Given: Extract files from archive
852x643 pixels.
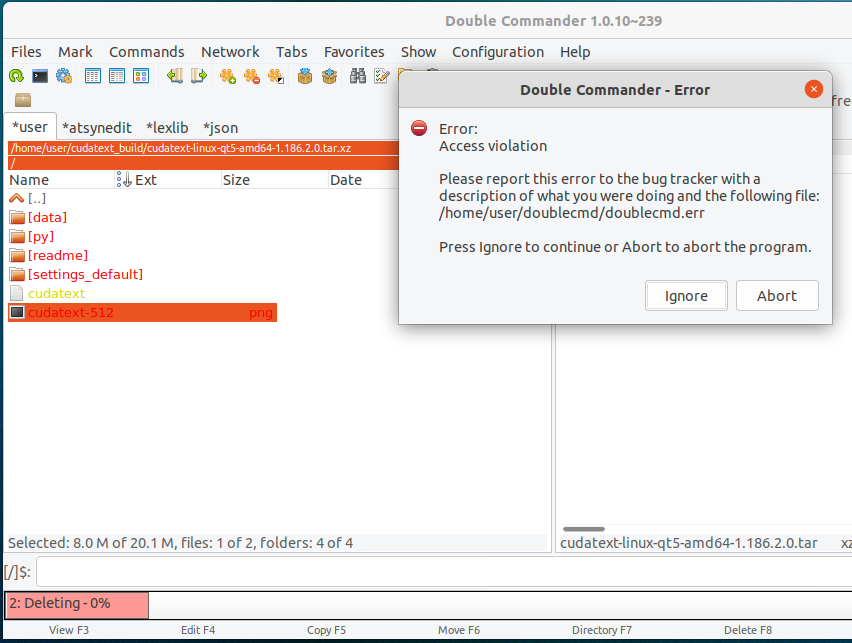Looking at the screenshot, I should [x=329, y=75].
